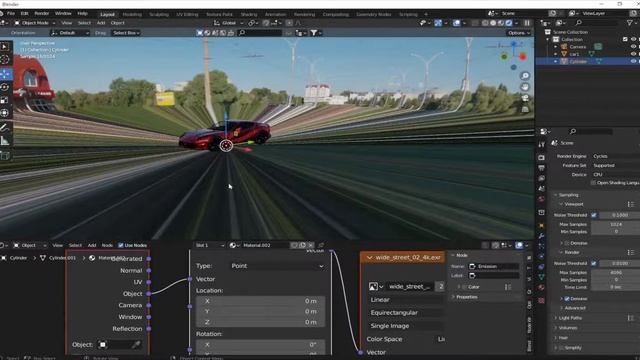Click the green Y axis on navigation gizmo
This screenshot has height=360, width=640.
(504, 57)
